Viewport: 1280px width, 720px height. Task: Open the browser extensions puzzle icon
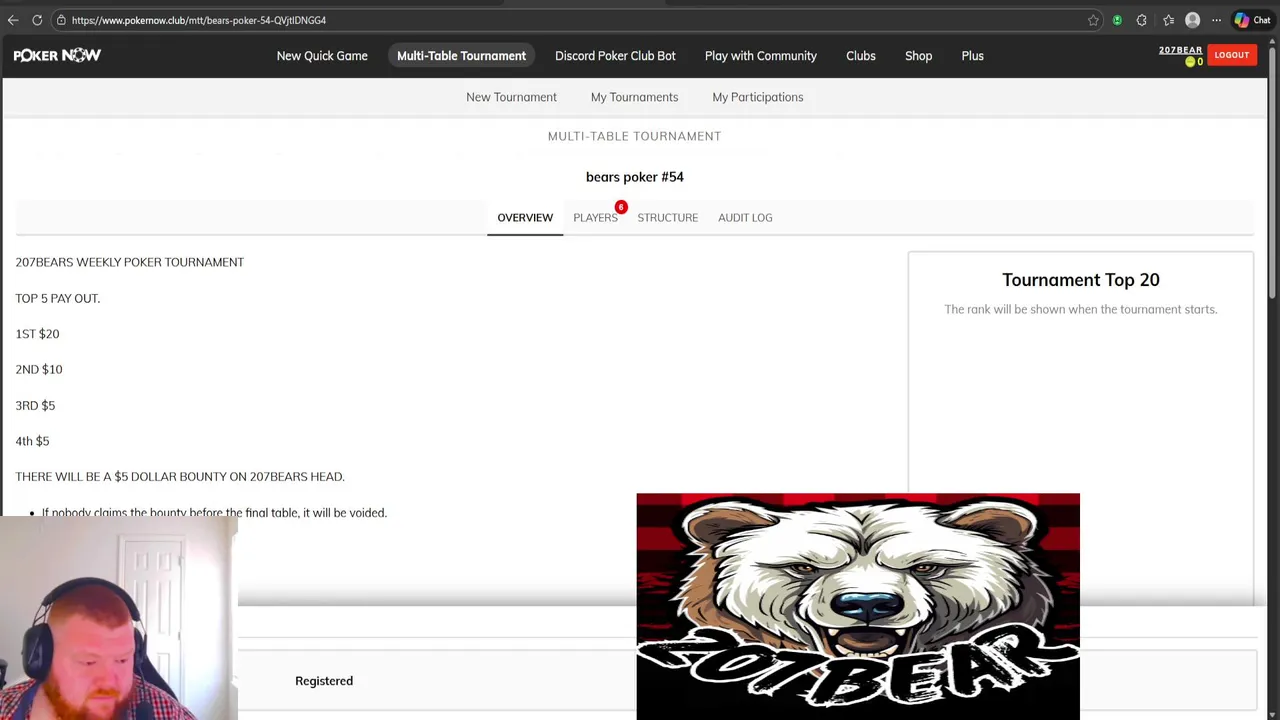tap(1141, 20)
